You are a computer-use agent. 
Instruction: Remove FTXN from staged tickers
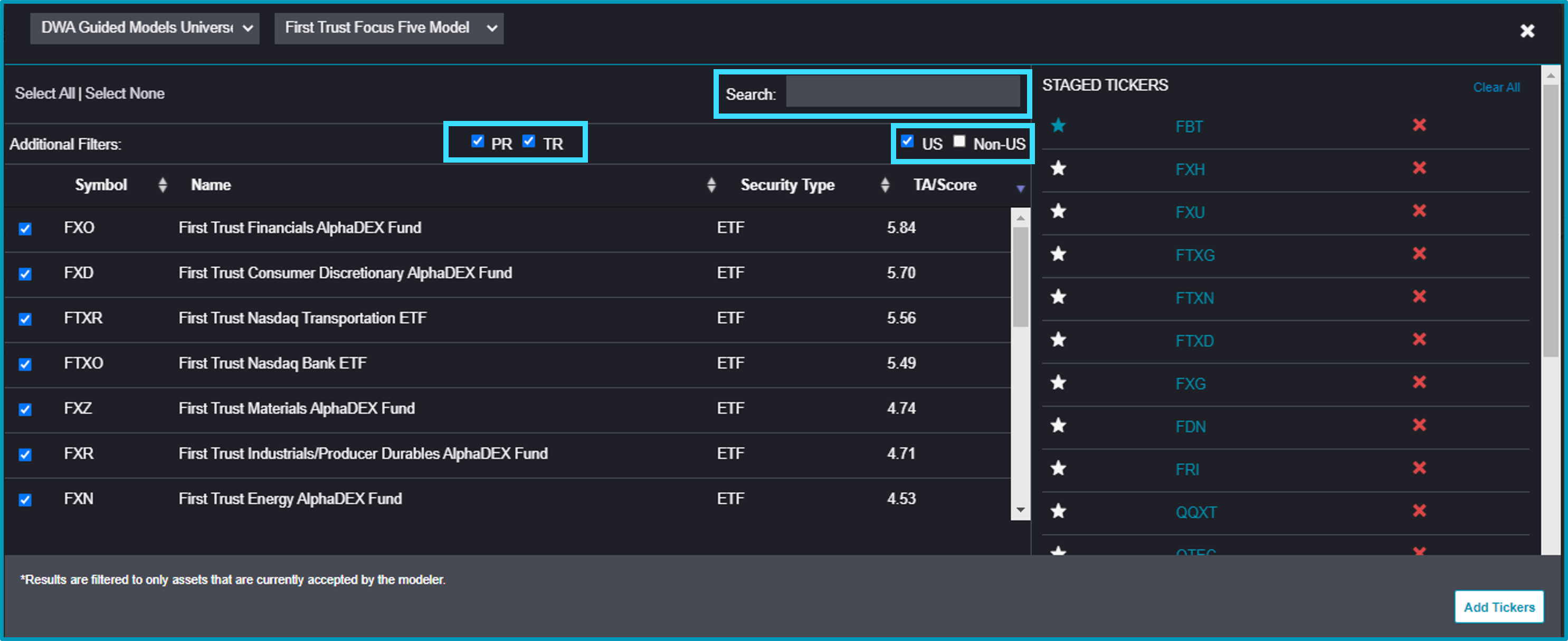click(x=1420, y=296)
